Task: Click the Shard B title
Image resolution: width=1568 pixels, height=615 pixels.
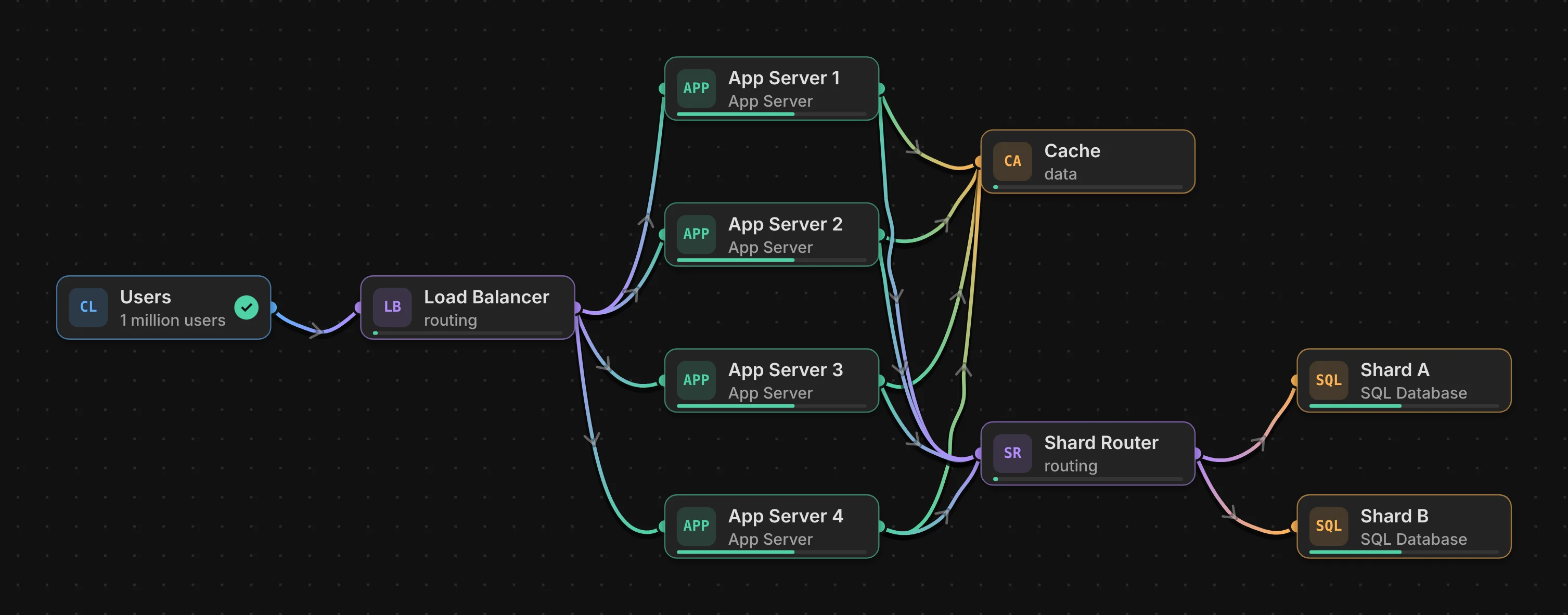Action: pos(1394,516)
